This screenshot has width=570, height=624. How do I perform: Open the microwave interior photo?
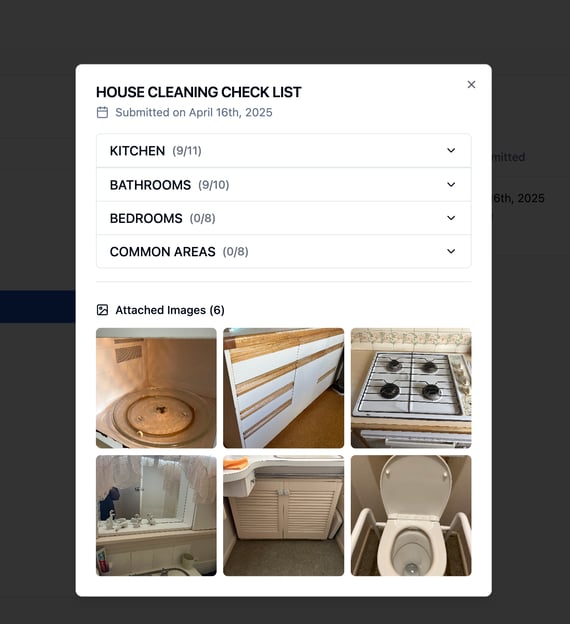pos(156,388)
